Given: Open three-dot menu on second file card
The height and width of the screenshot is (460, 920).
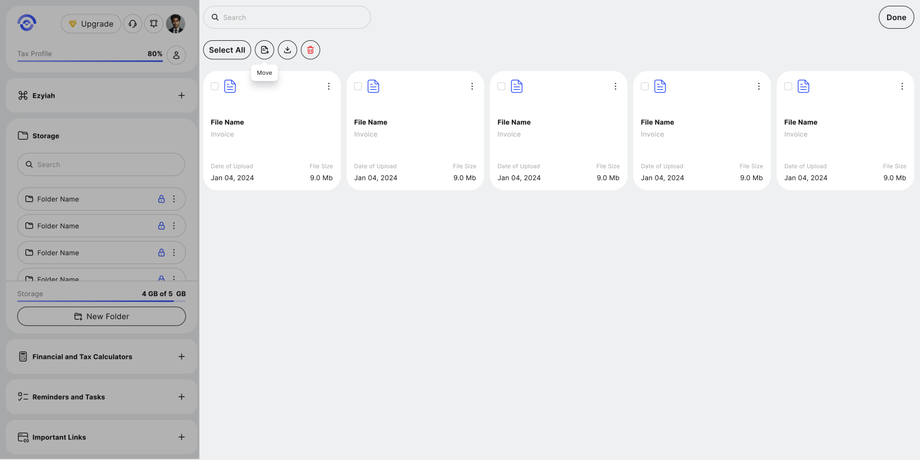Looking at the screenshot, I should (472, 87).
